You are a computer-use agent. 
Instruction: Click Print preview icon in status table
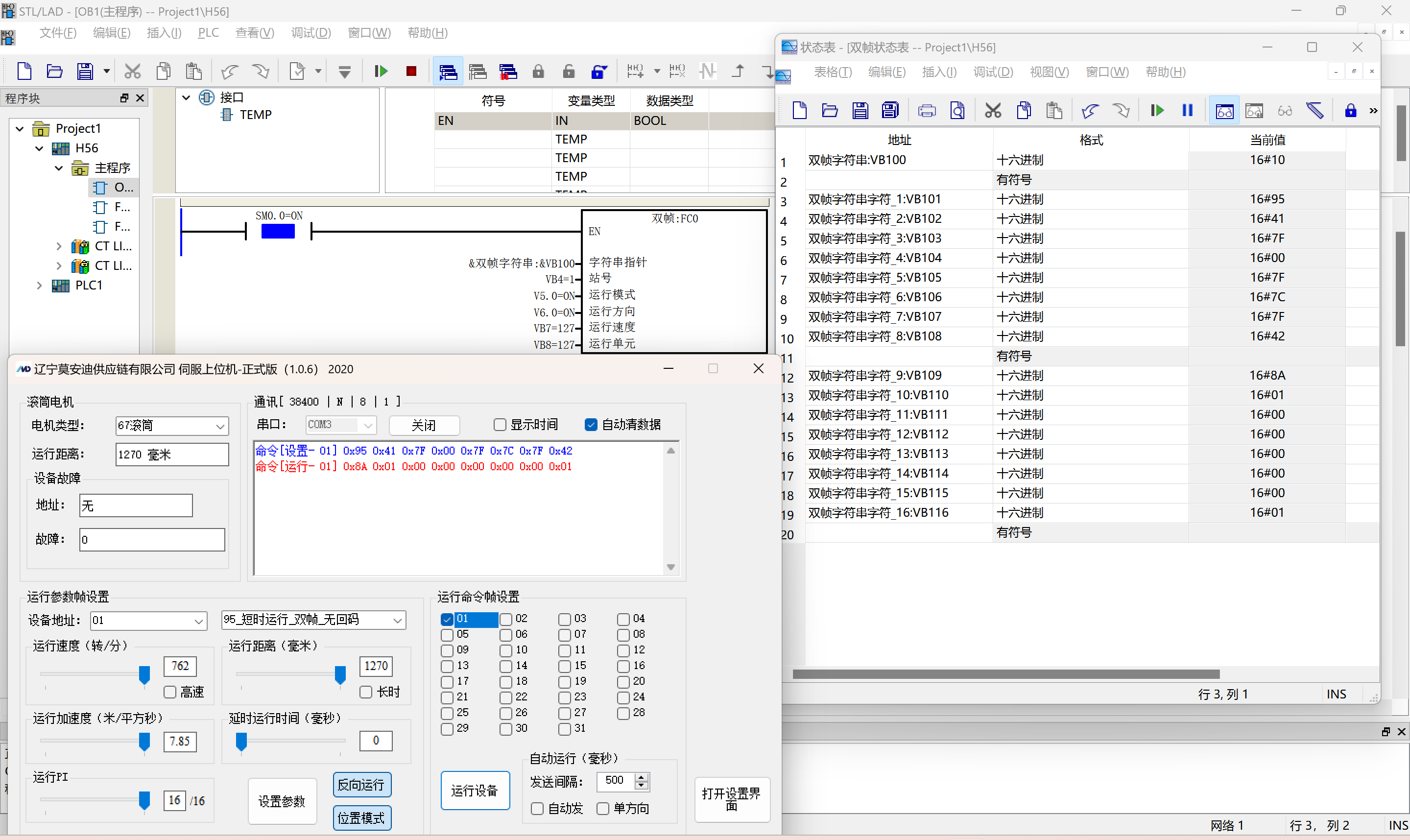[x=957, y=110]
